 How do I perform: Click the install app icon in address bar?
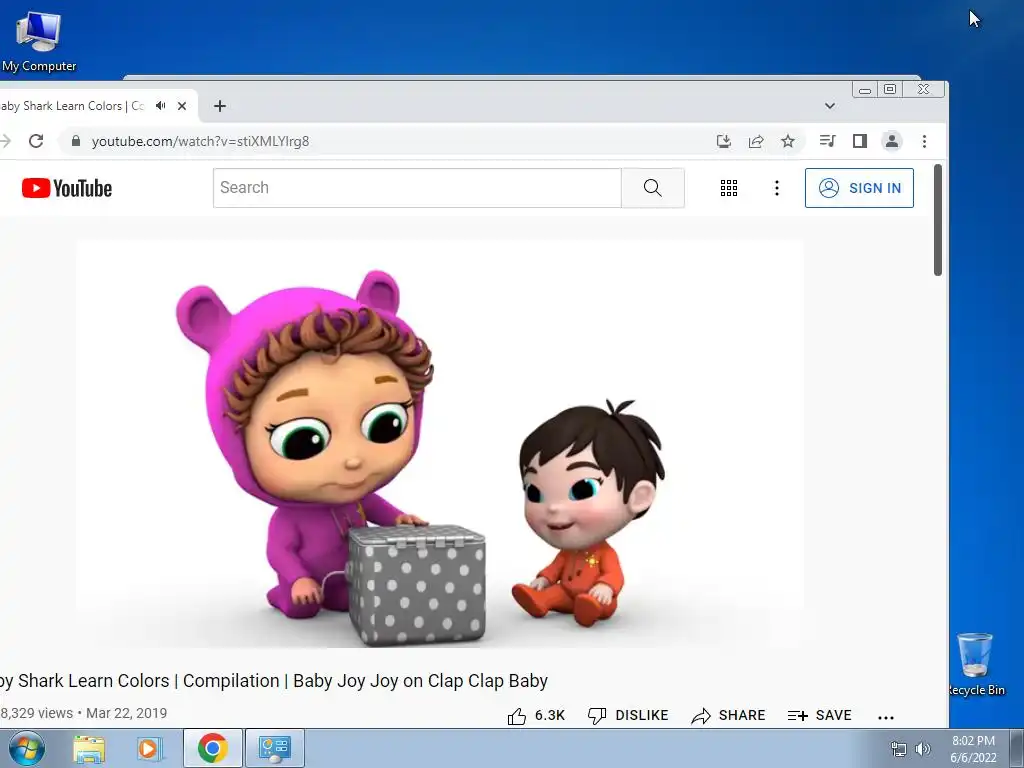tap(724, 141)
